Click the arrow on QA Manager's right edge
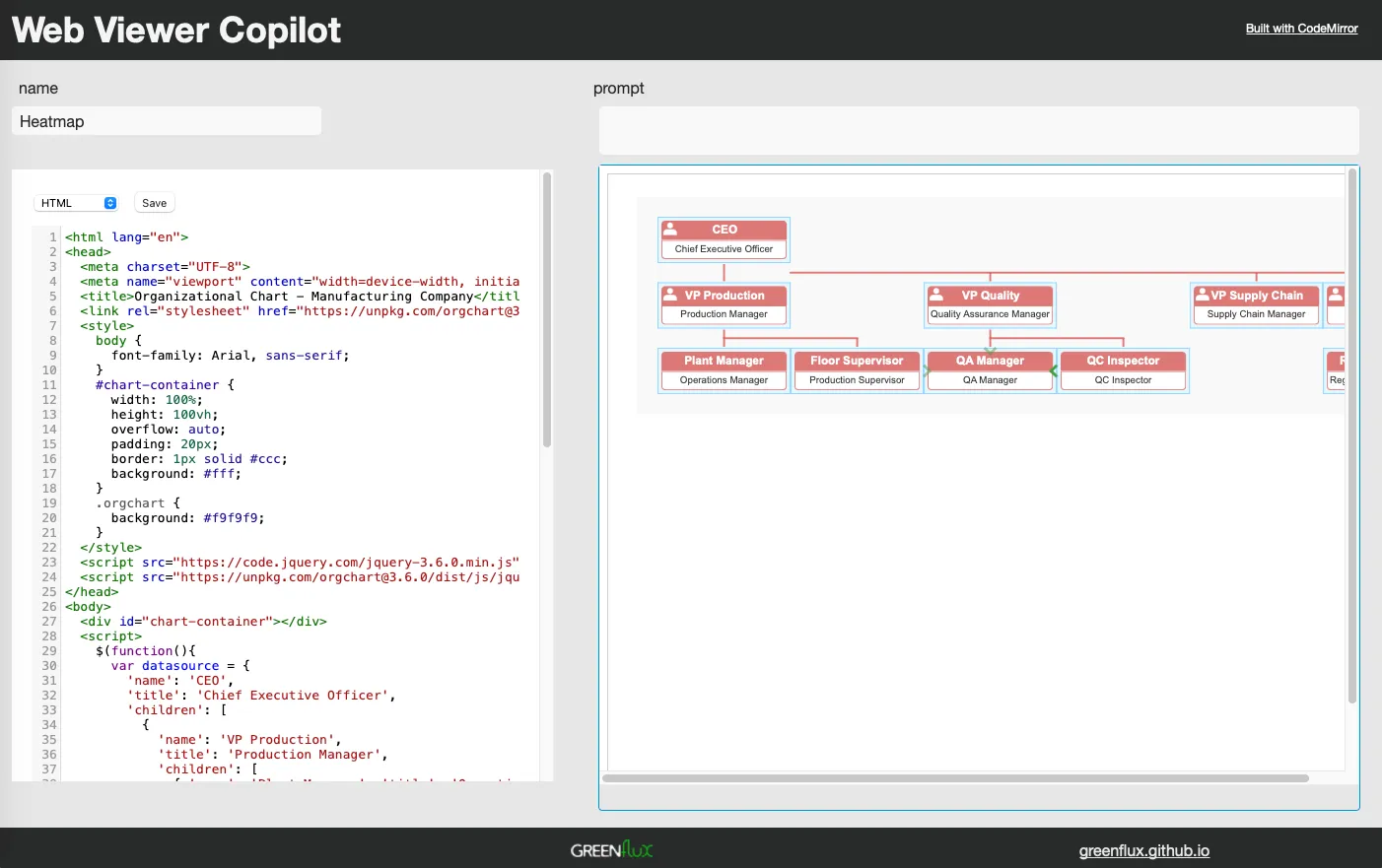Image resolution: width=1382 pixels, height=868 pixels. (1053, 371)
